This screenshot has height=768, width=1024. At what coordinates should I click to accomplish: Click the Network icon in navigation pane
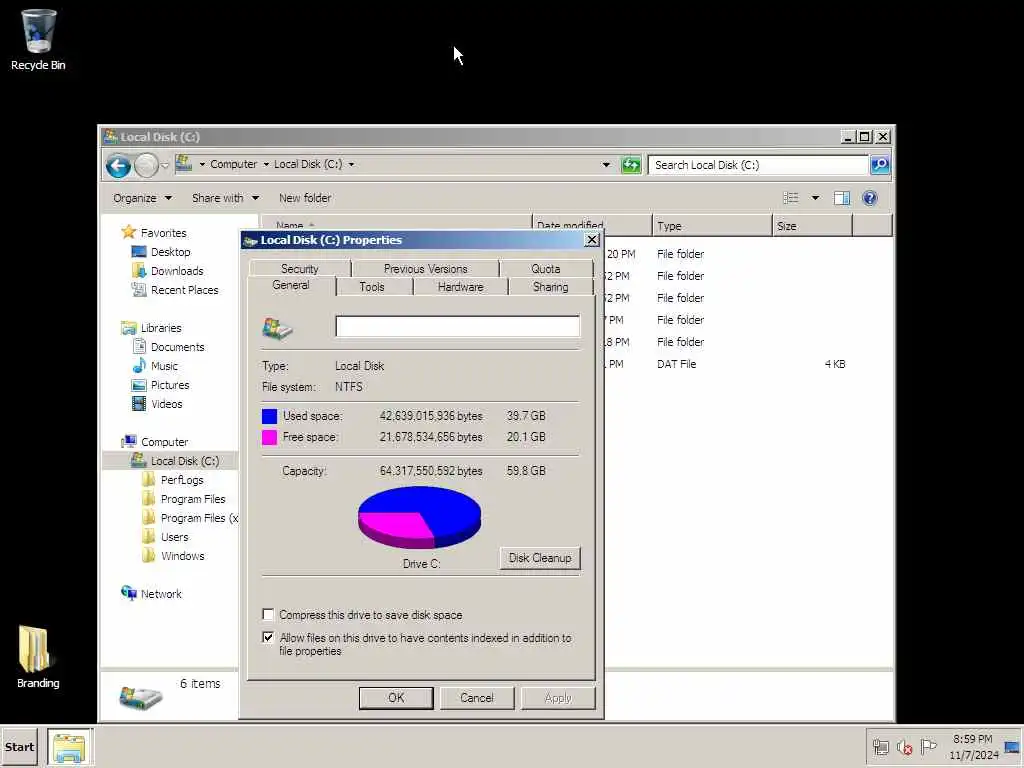pos(129,593)
